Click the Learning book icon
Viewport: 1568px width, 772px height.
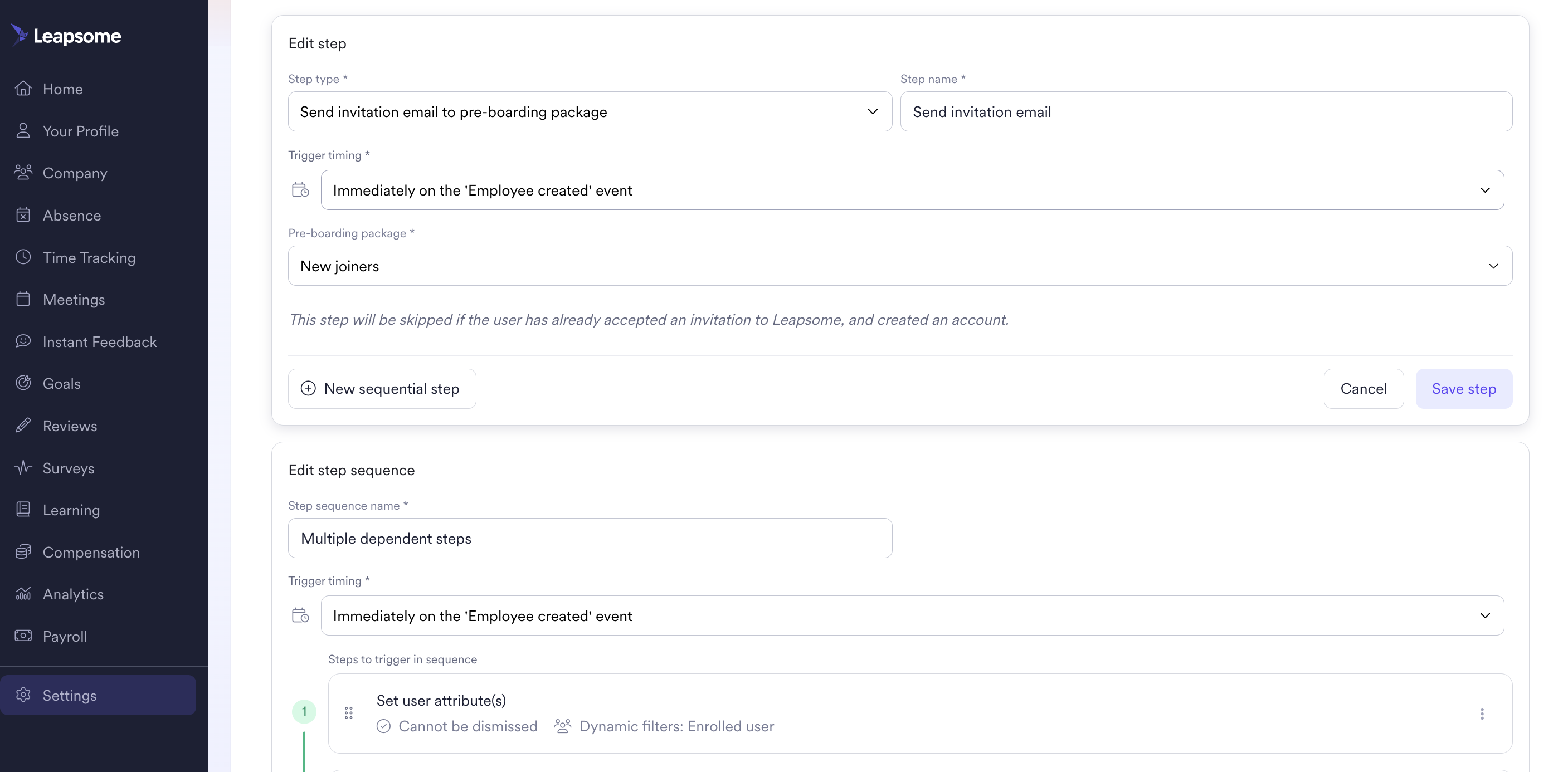tap(23, 509)
